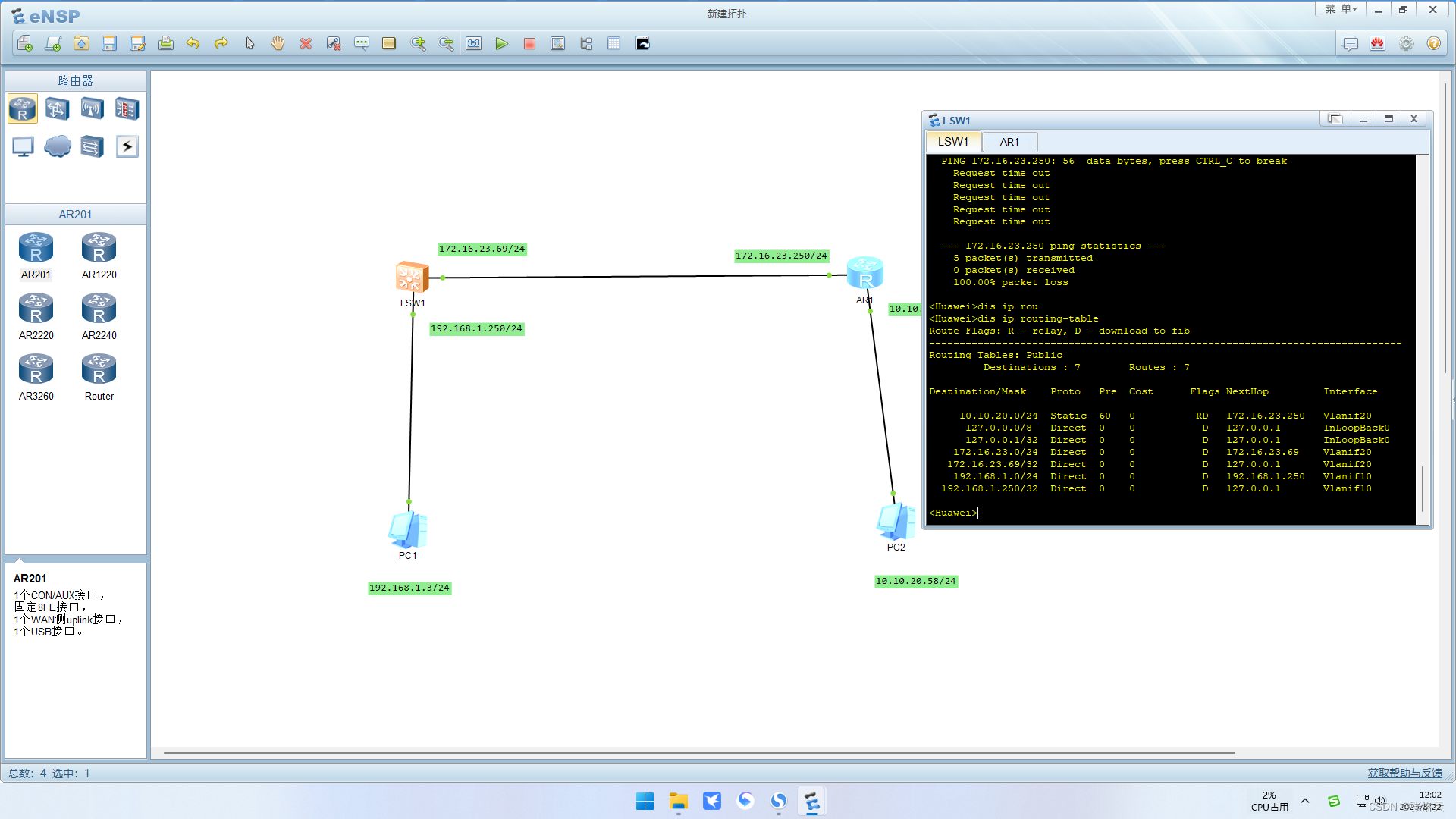Image resolution: width=1456 pixels, height=819 pixels.
Task: Click the terminal vertical scrollbar
Action: pyautogui.click(x=1423, y=489)
